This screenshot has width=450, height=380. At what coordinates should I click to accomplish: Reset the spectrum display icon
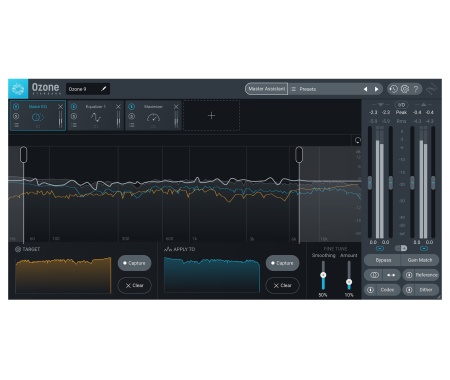pyautogui.click(x=357, y=140)
